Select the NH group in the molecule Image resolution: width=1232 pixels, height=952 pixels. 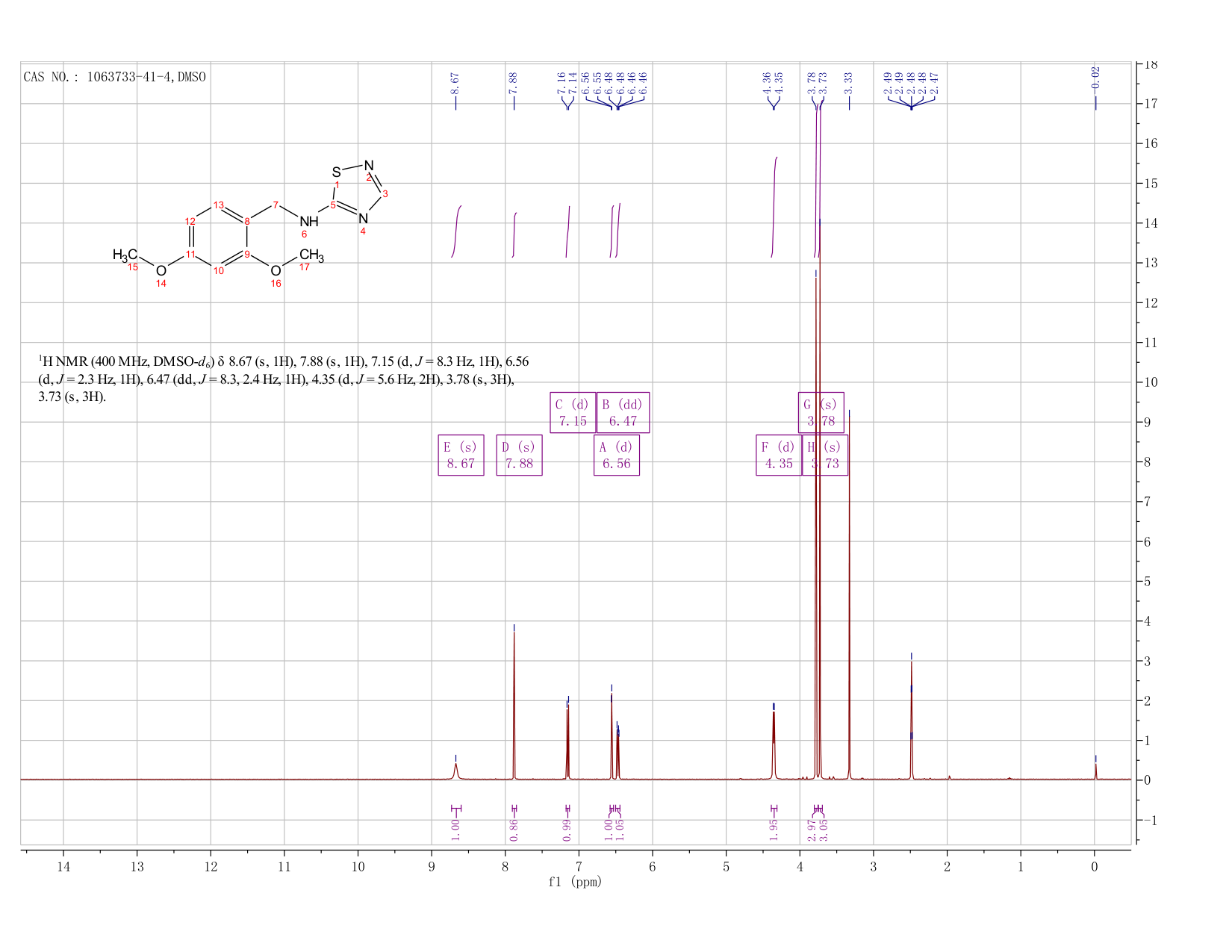[x=308, y=221]
